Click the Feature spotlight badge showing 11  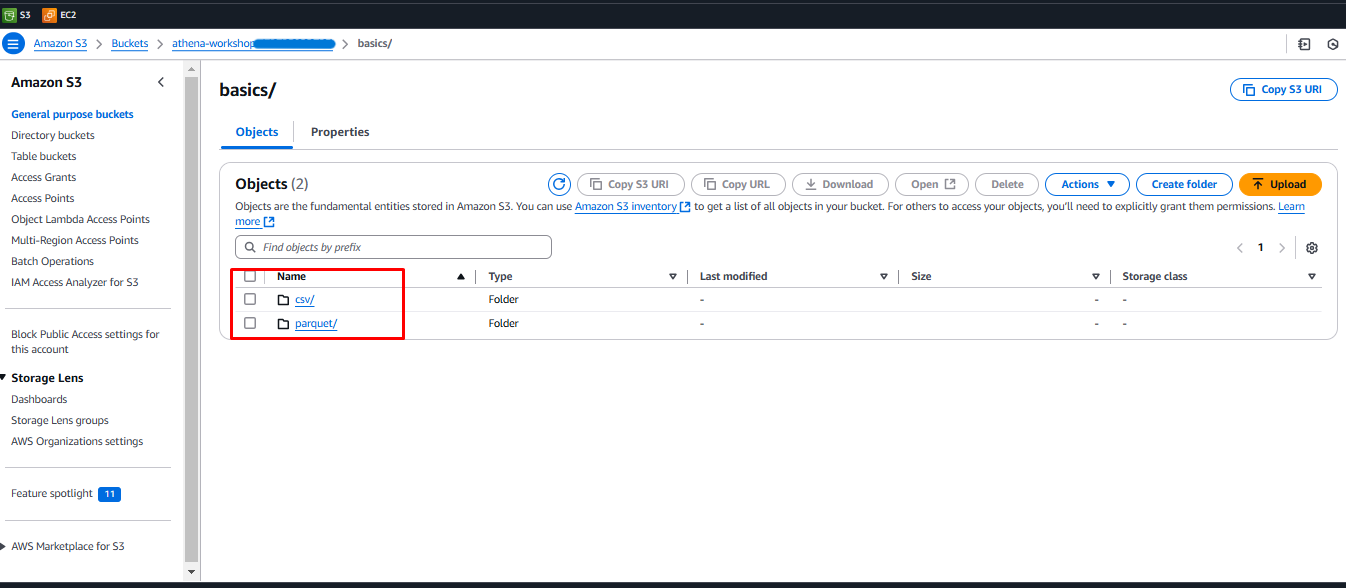click(109, 493)
